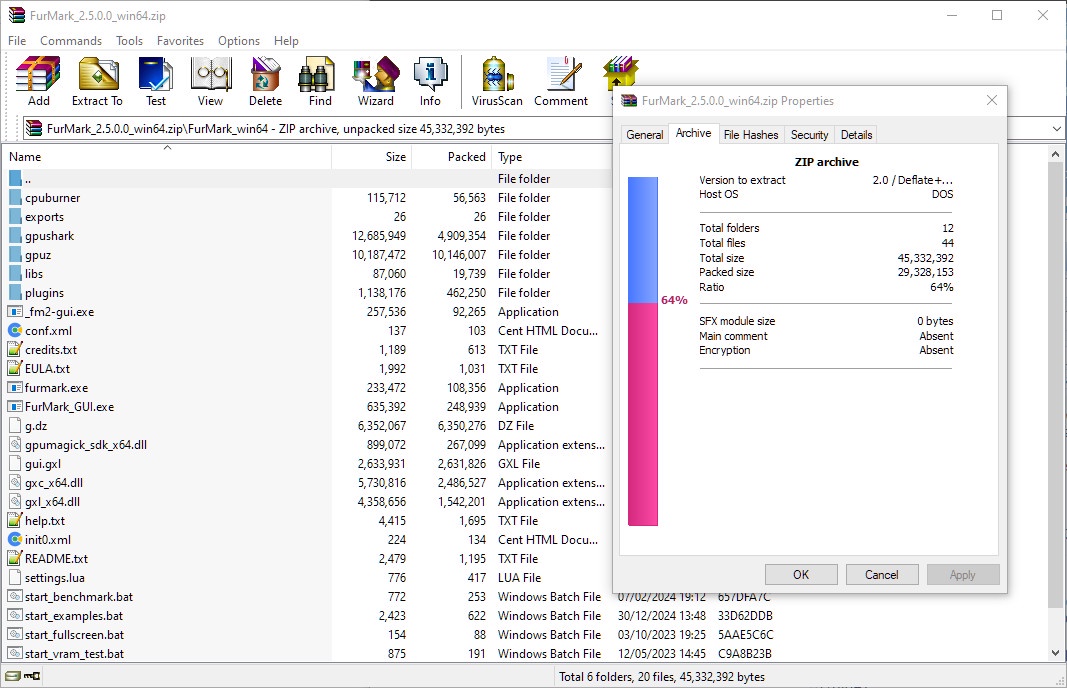This screenshot has height=688, width=1067.
Task: Sort file list by Packed column
Action: point(452,157)
